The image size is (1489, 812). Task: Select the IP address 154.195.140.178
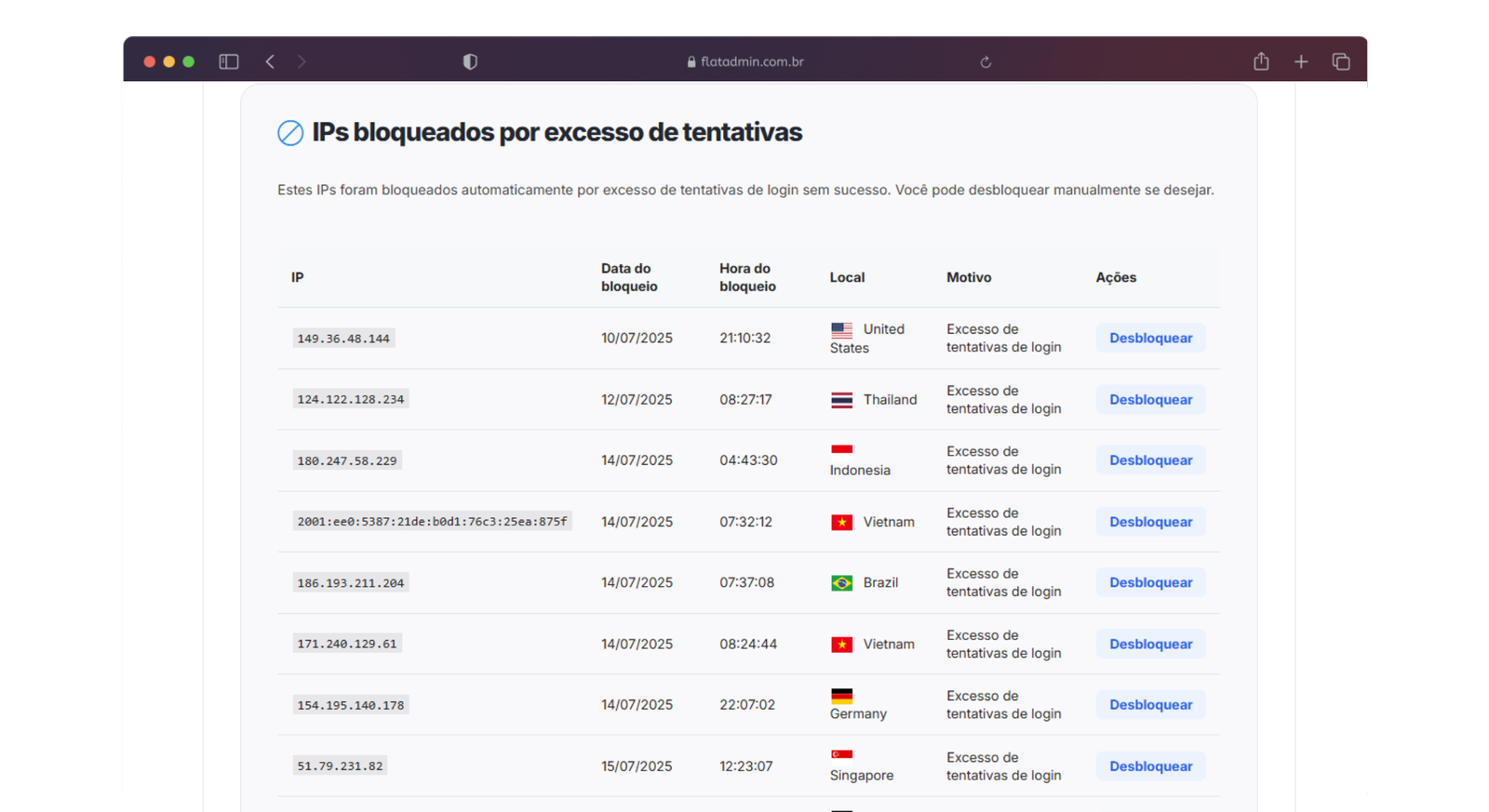click(350, 705)
